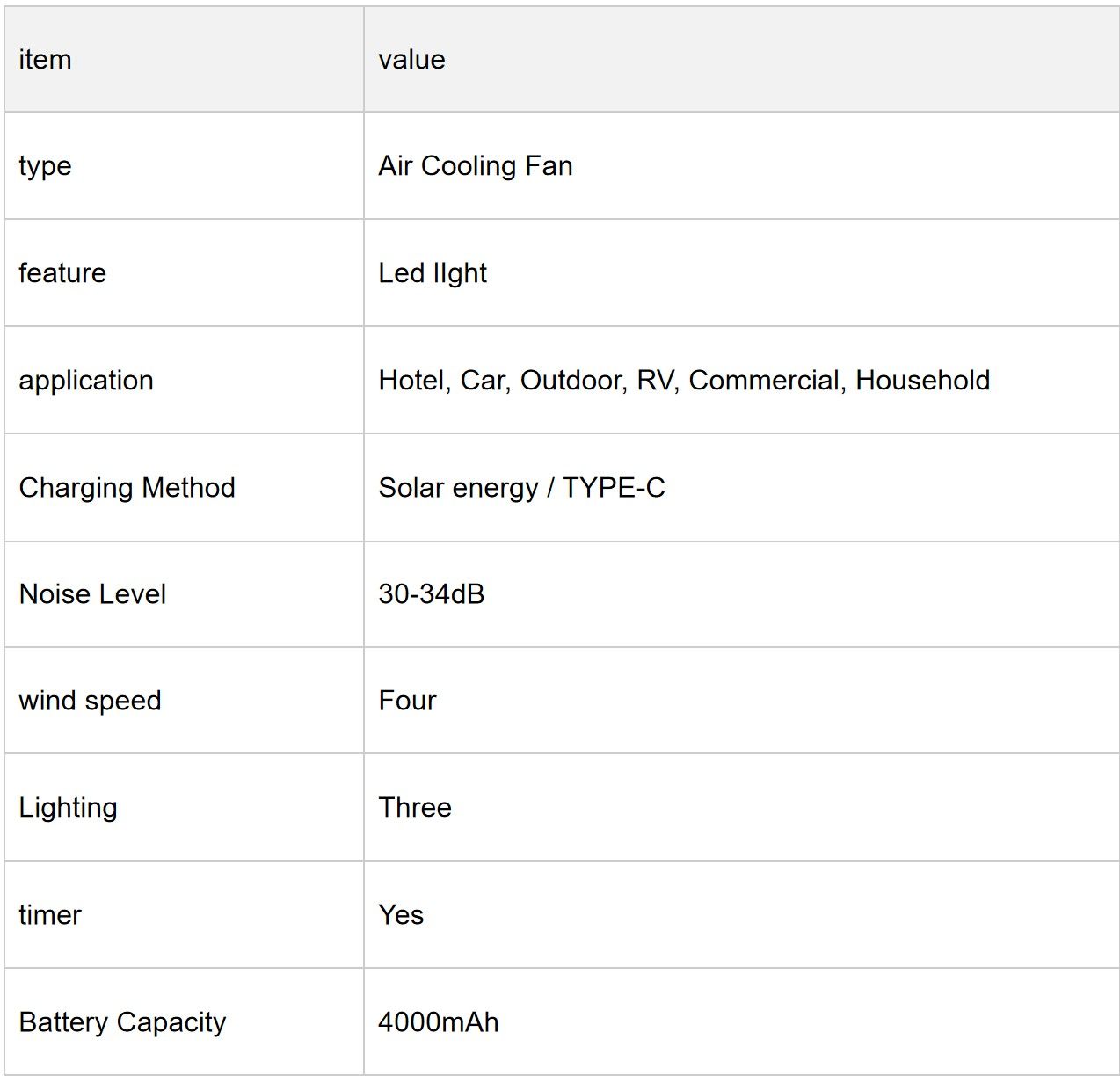Select the 'type' row label
This screenshot has width=1120, height=1076.
coord(45,166)
